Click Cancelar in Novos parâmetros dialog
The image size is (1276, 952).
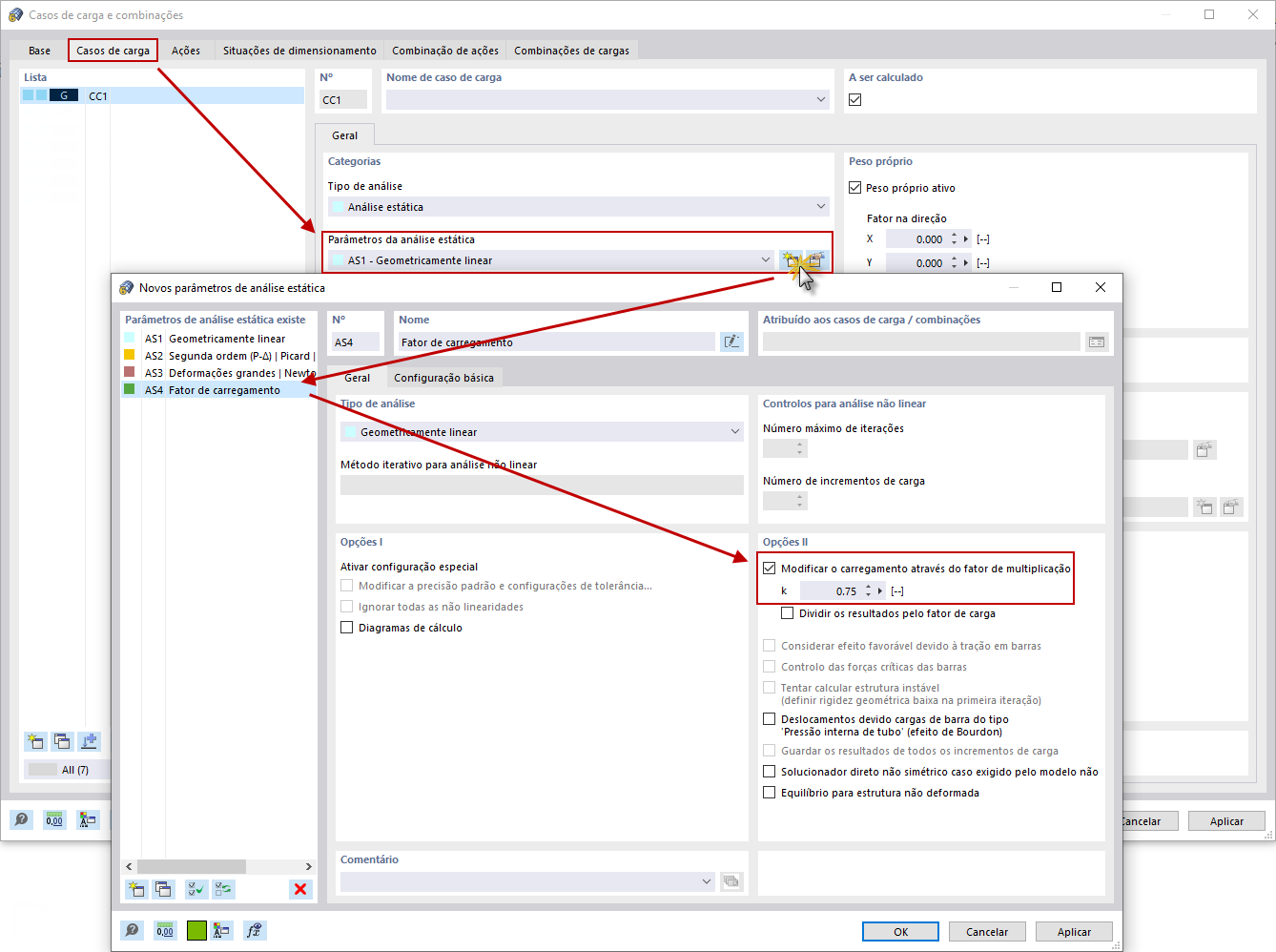coord(987,932)
